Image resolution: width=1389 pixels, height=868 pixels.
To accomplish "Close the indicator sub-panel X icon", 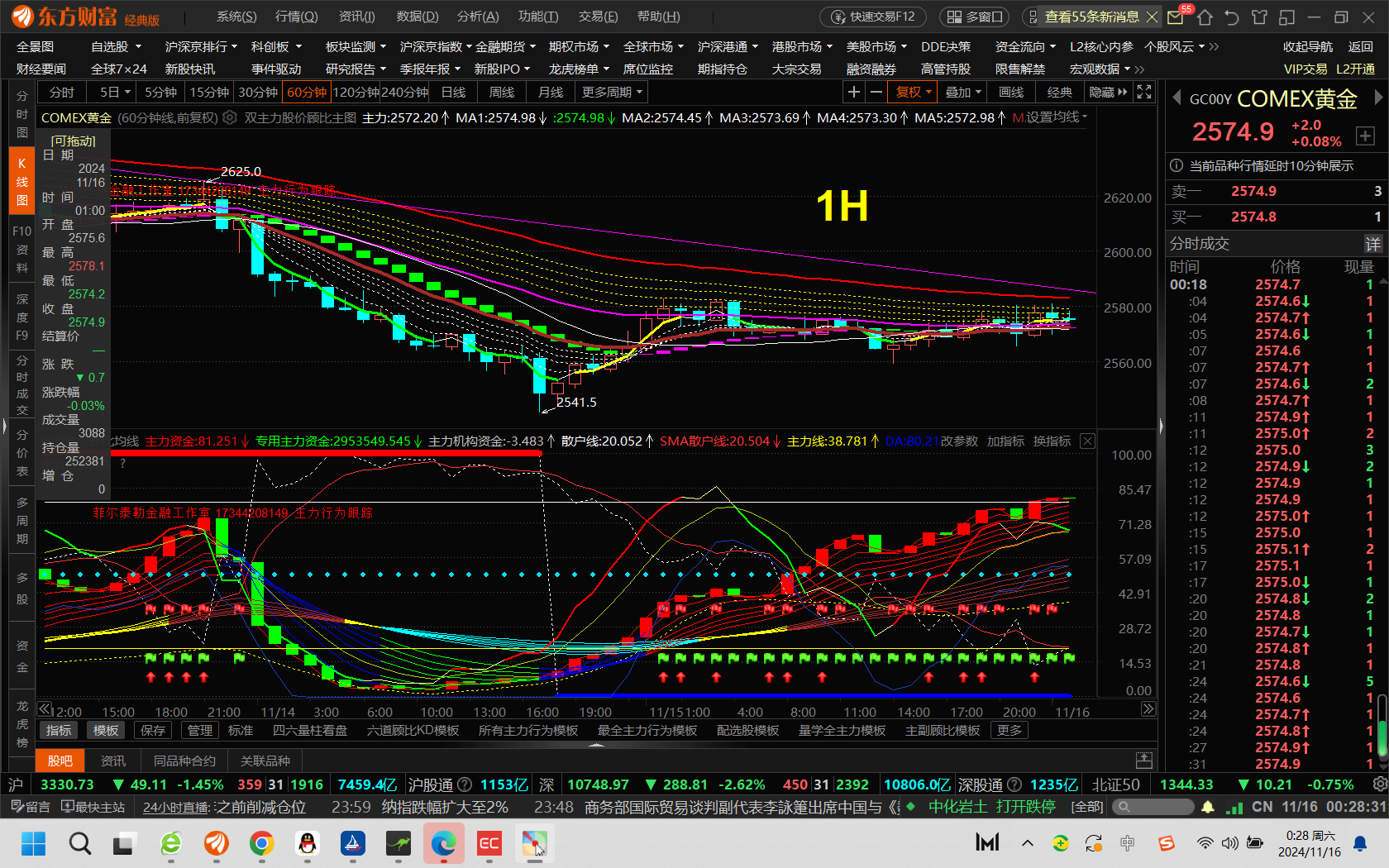I will coord(1087,441).
